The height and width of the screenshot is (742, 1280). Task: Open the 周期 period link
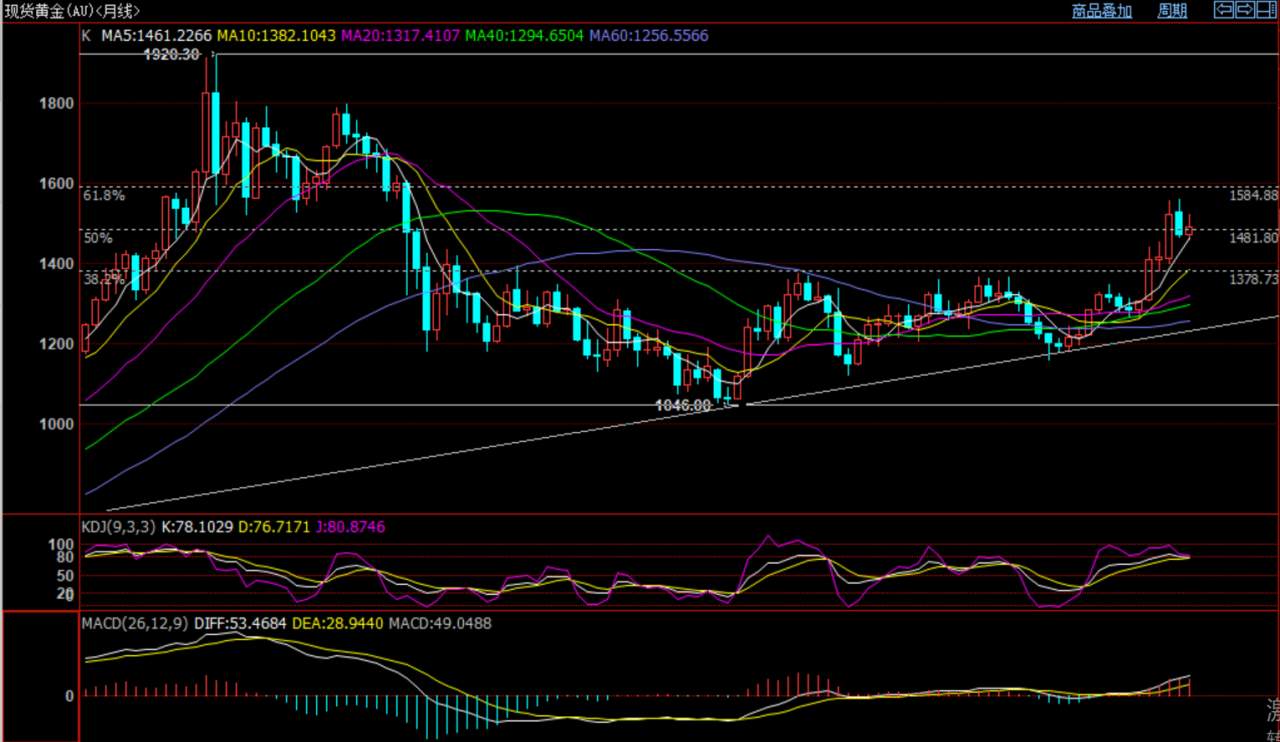click(1172, 11)
